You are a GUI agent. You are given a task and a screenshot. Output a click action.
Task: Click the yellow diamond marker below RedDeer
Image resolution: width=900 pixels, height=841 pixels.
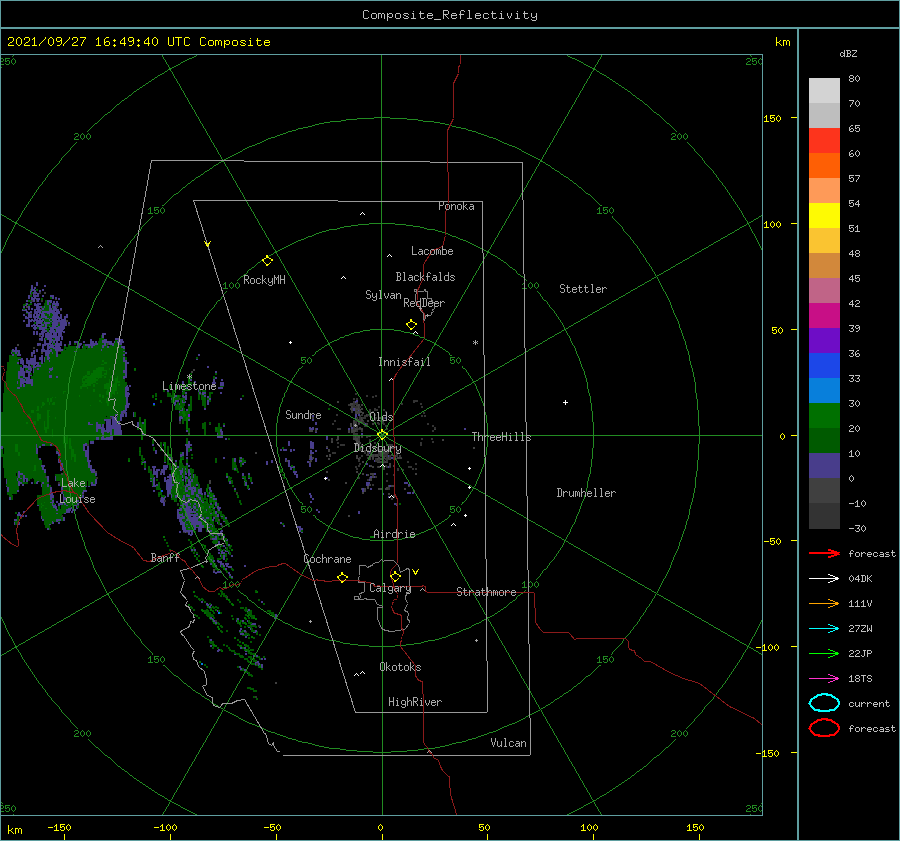pos(411,325)
